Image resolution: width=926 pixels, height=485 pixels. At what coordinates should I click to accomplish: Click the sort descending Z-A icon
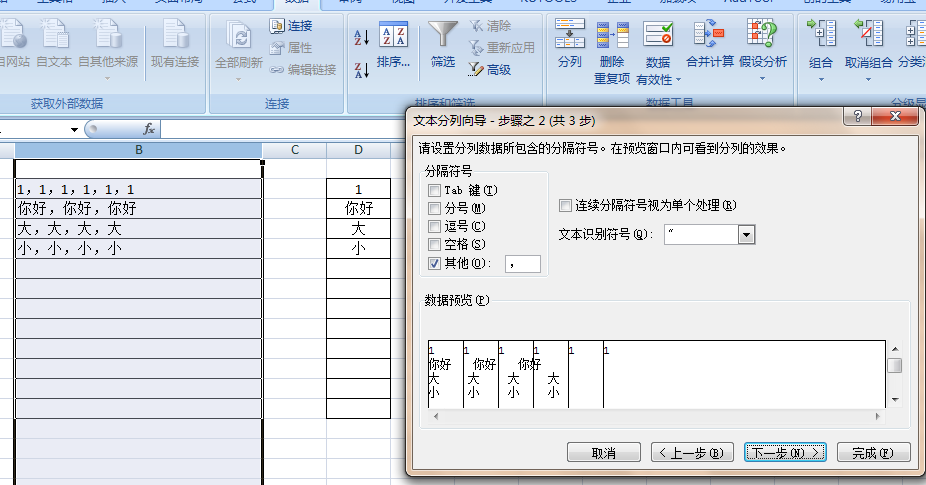click(x=362, y=70)
